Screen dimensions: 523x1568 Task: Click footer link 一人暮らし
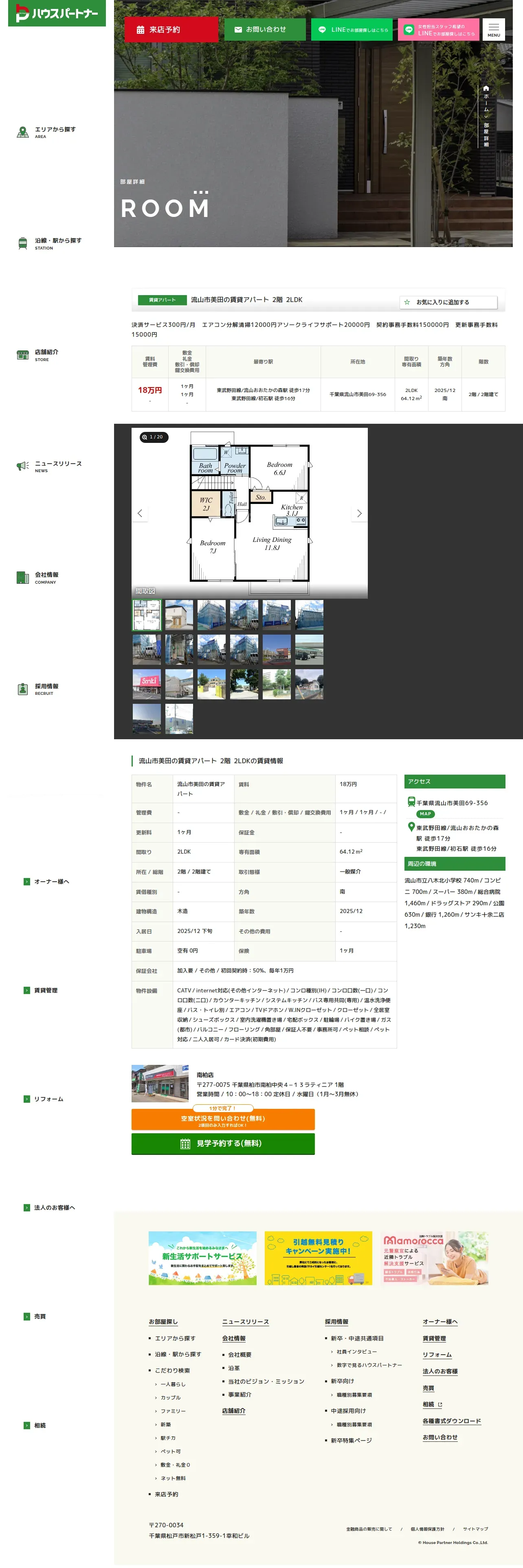pyautogui.click(x=173, y=1384)
